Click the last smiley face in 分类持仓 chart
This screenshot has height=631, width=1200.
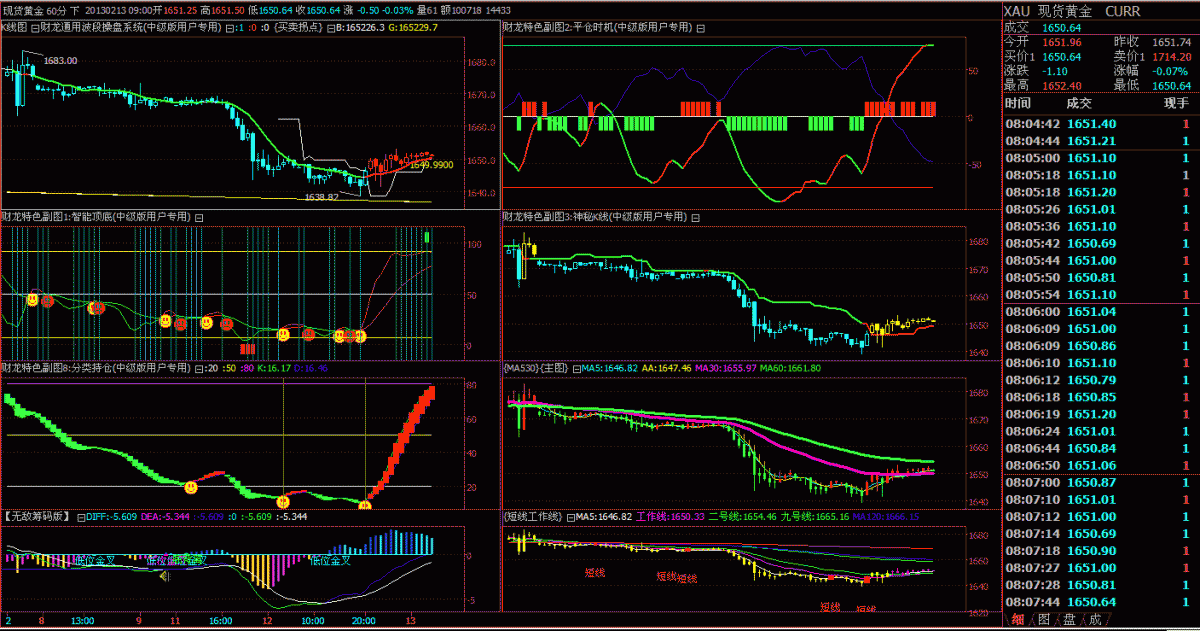[x=365, y=506]
